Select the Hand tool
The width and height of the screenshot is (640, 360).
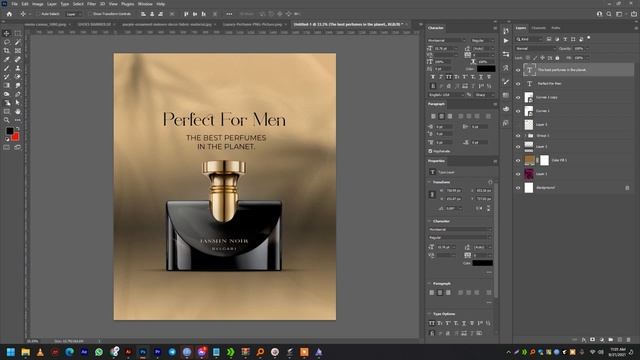[18, 111]
